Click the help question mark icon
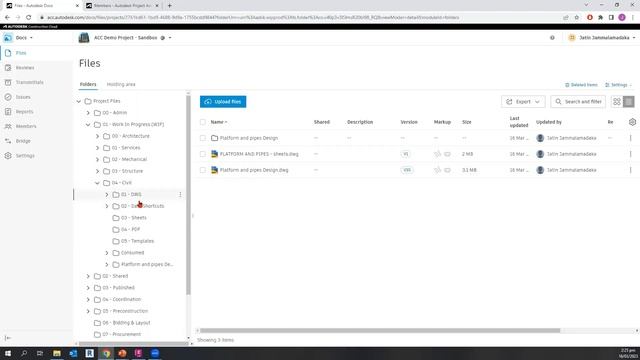Image resolution: width=640 pixels, height=360 pixels. [x=552, y=38]
